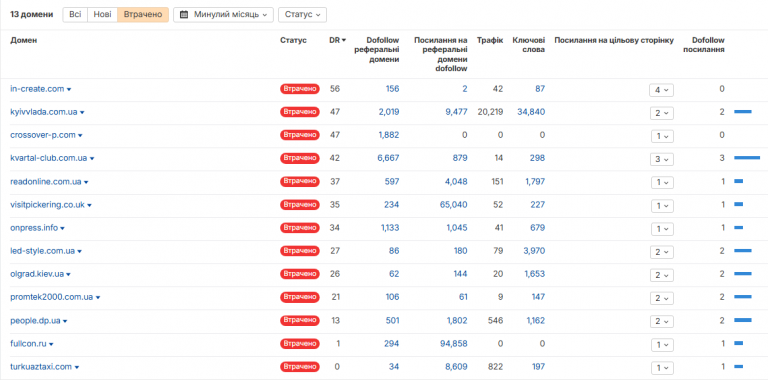Expand the caret next to readonline.com.ua
This screenshot has height=380, width=768.
[86, 183]
